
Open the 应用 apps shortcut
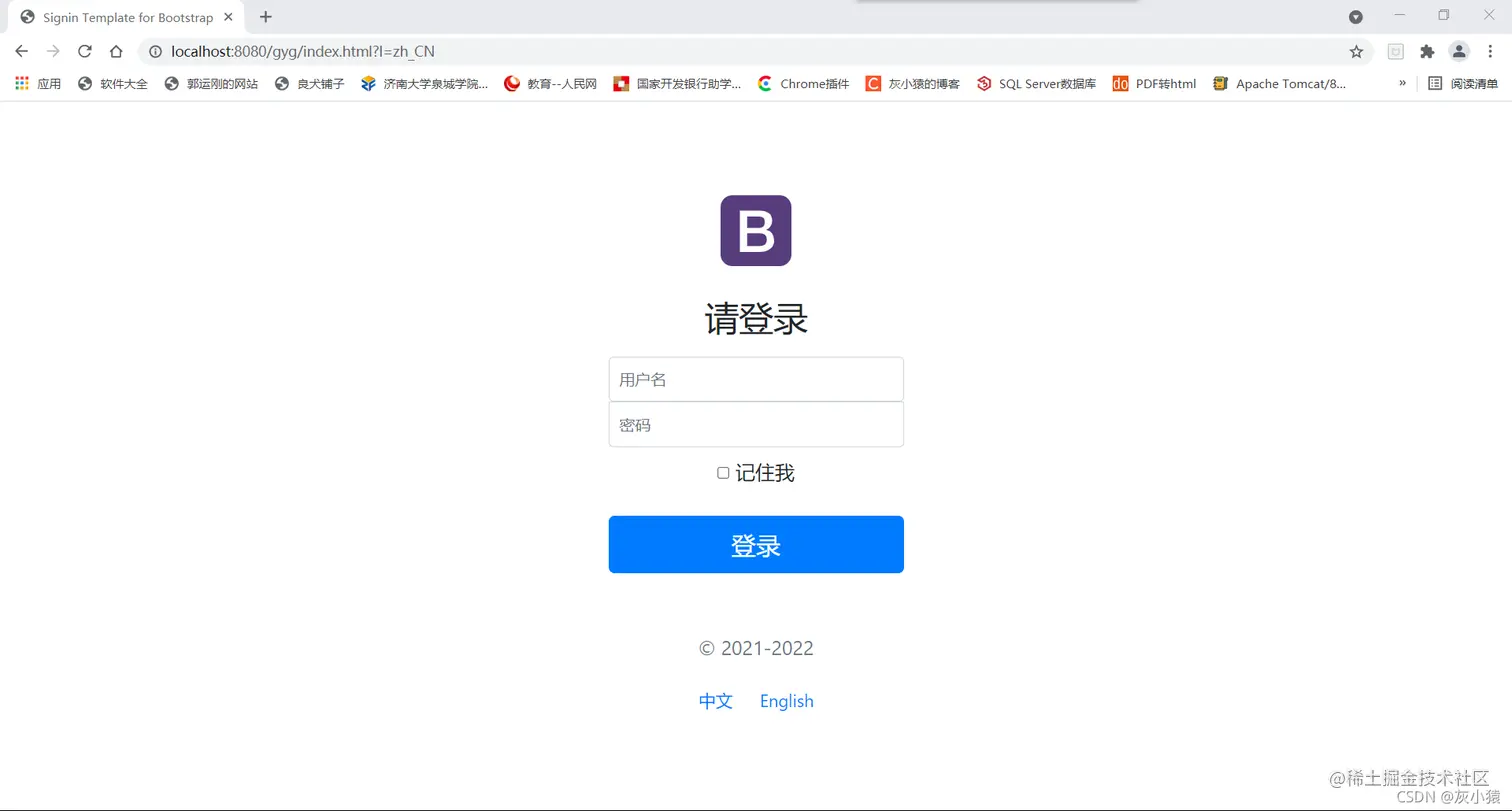tap(38, 84)
